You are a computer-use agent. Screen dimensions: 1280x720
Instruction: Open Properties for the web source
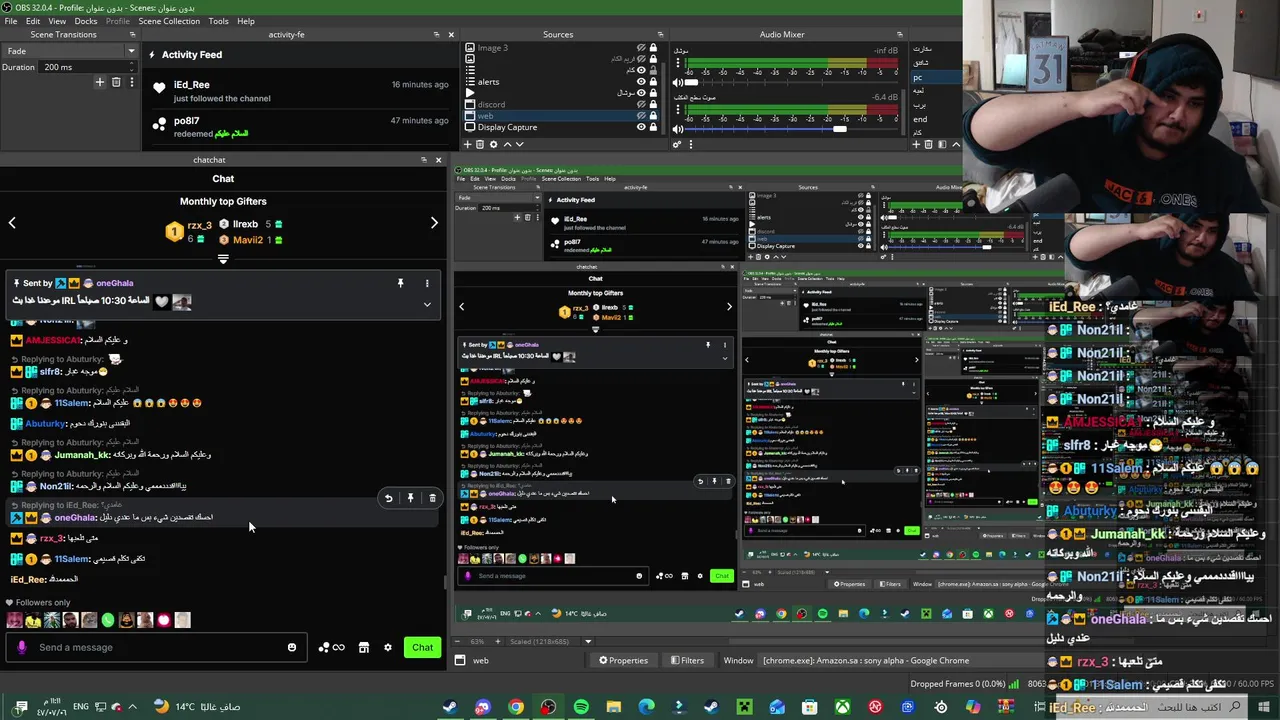[623, 660]
